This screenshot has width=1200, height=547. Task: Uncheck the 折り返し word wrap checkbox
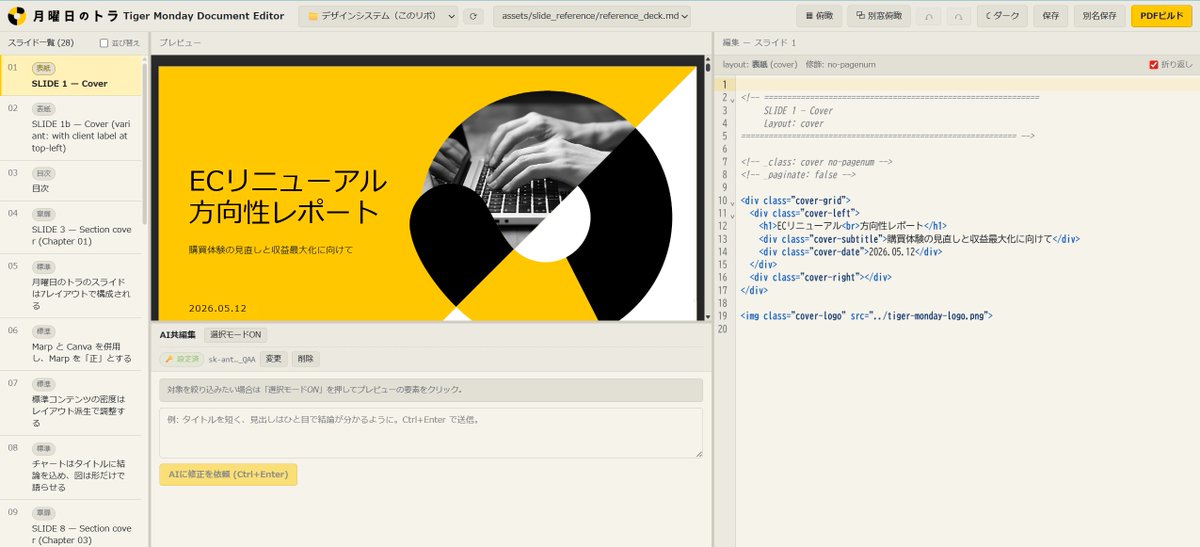[x=1154, y=65]
